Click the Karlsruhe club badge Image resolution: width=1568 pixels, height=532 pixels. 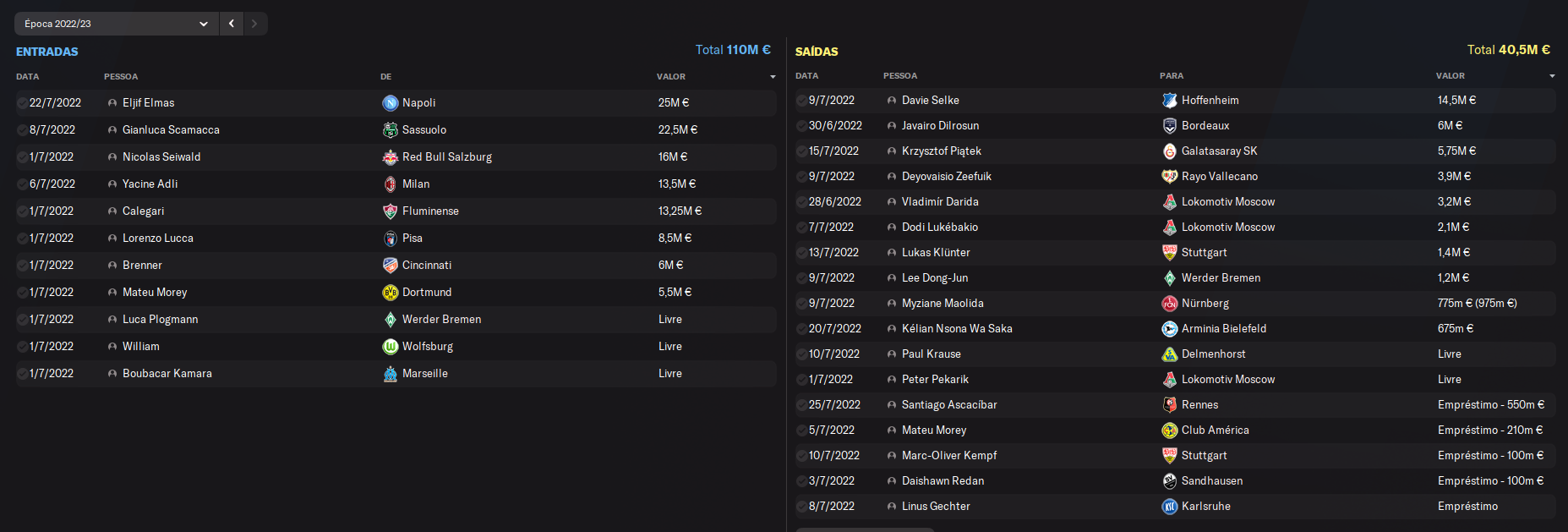coord(1169,507)
